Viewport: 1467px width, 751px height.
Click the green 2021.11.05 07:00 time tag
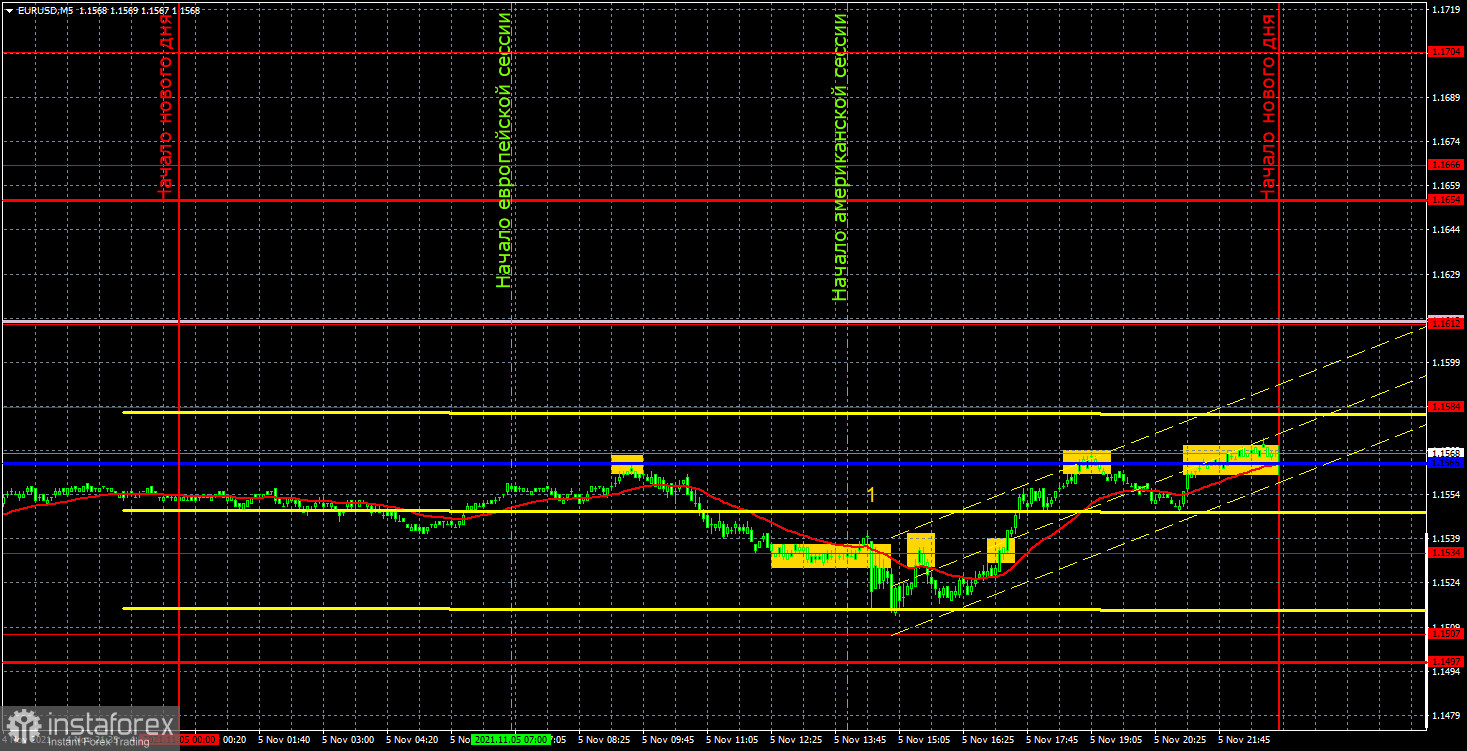point(510,740)
